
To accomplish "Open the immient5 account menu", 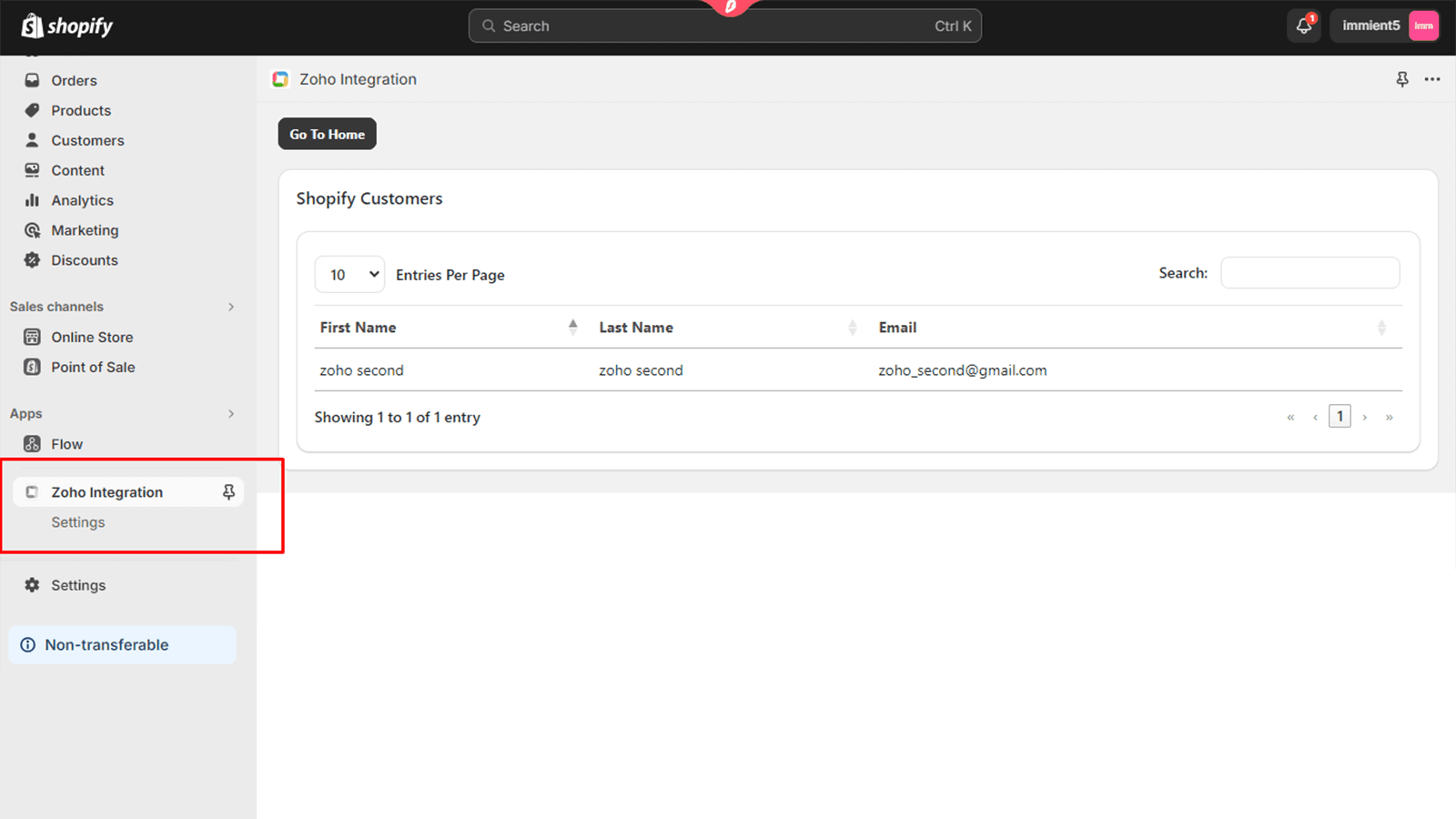I will 1384,26.
